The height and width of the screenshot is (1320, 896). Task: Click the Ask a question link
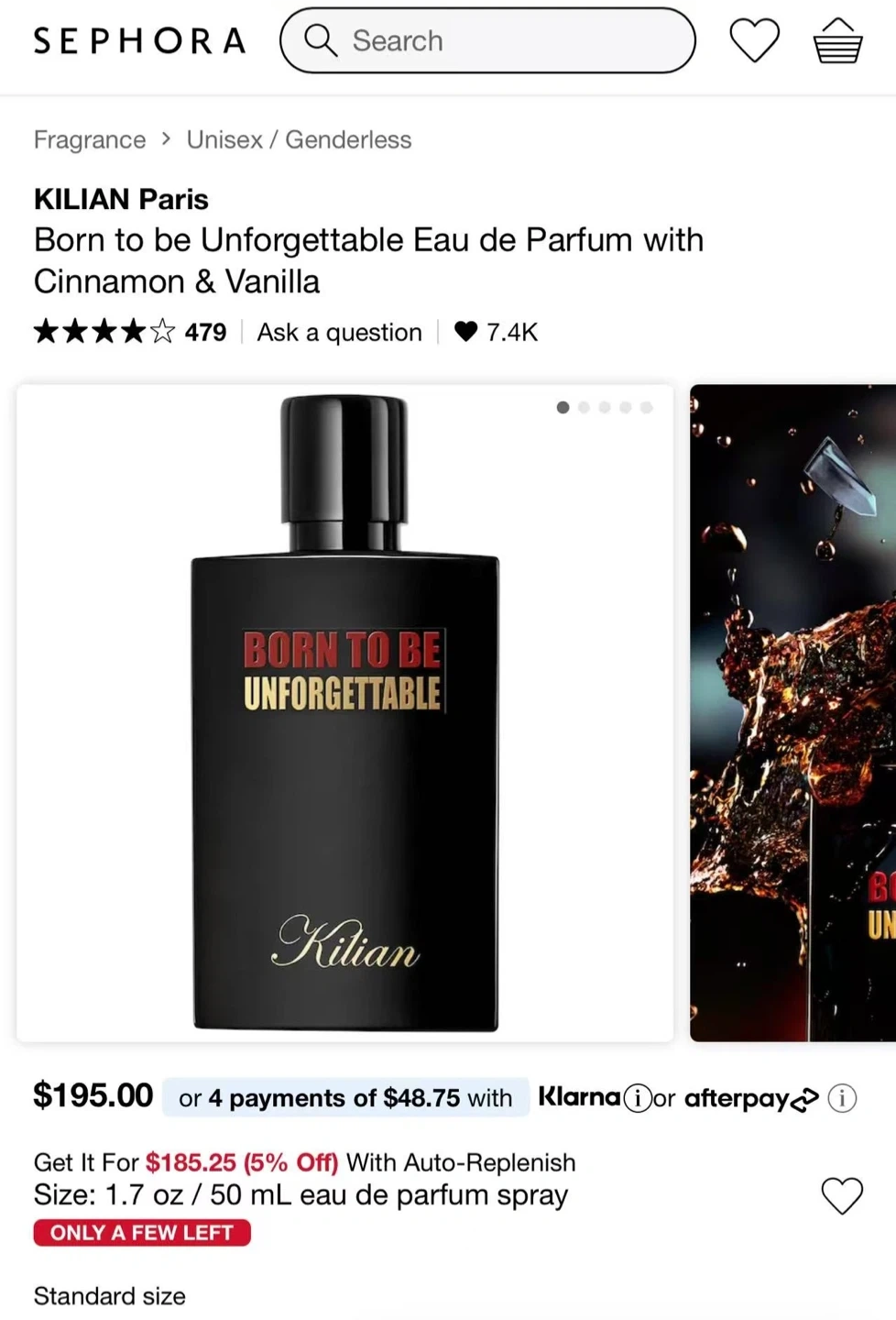tap(339, 332)
